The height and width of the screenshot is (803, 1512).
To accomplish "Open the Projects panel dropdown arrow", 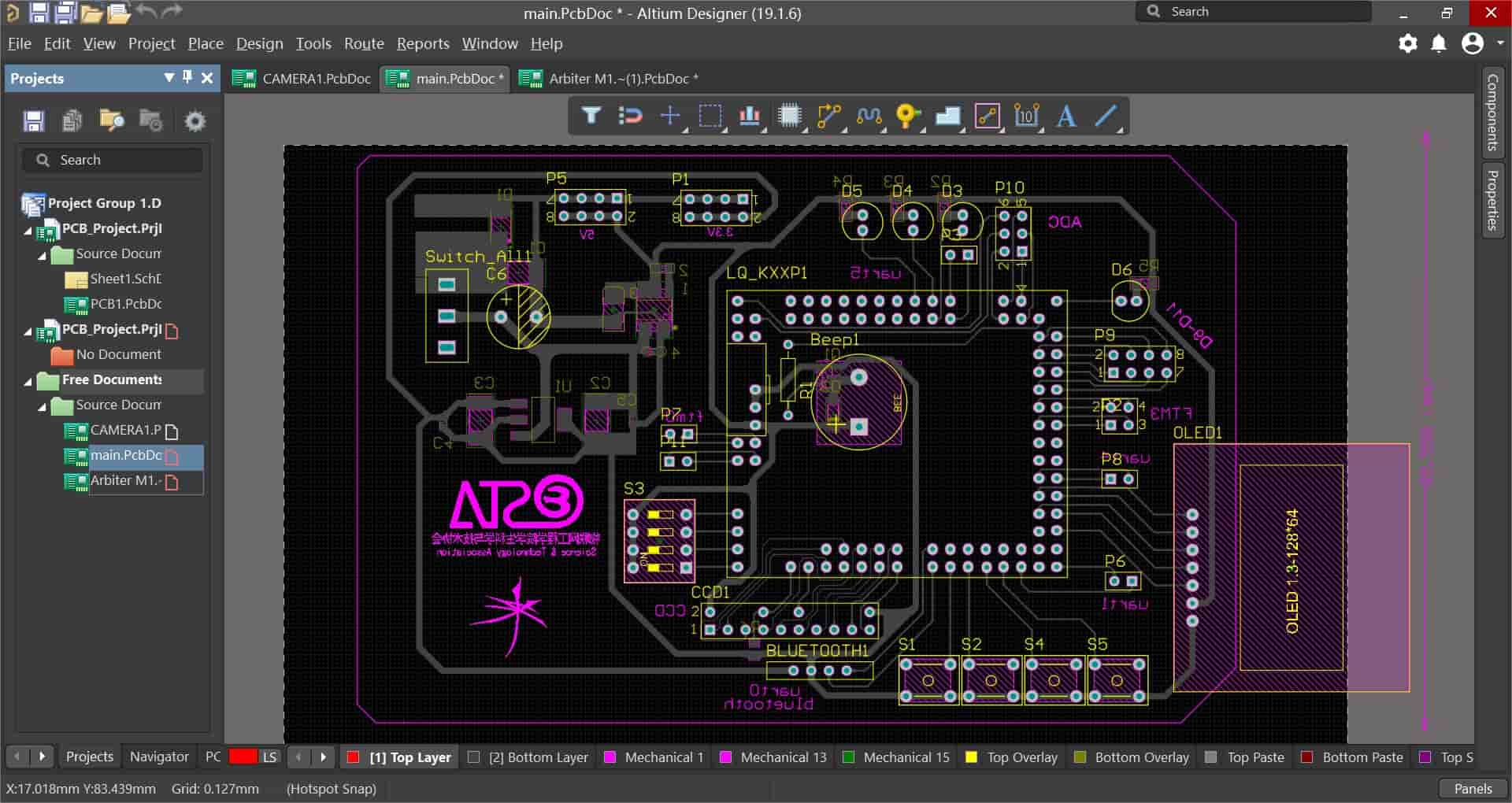I will point(169,77).
